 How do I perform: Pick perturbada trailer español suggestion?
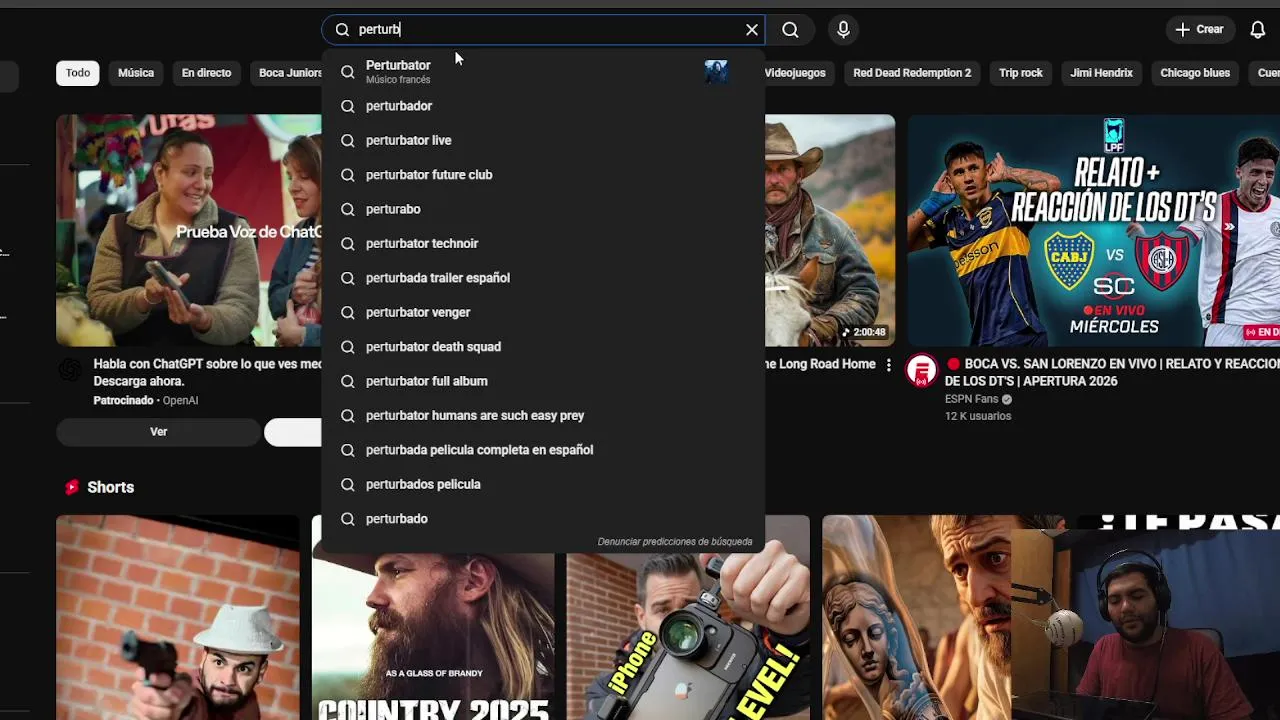543,278
